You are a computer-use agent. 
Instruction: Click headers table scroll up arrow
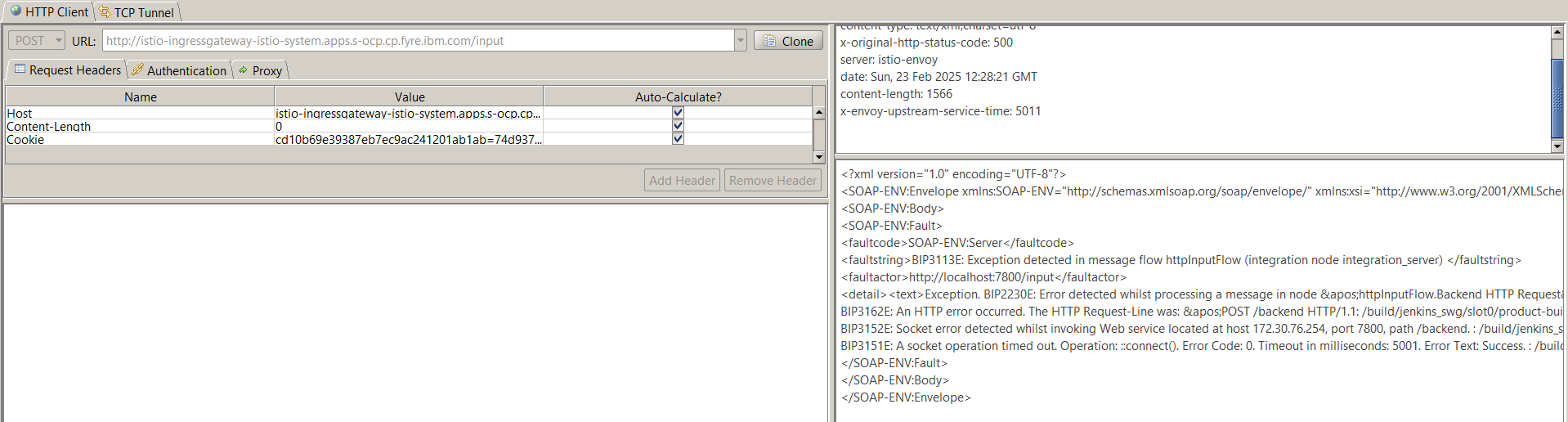pos(818,112)
